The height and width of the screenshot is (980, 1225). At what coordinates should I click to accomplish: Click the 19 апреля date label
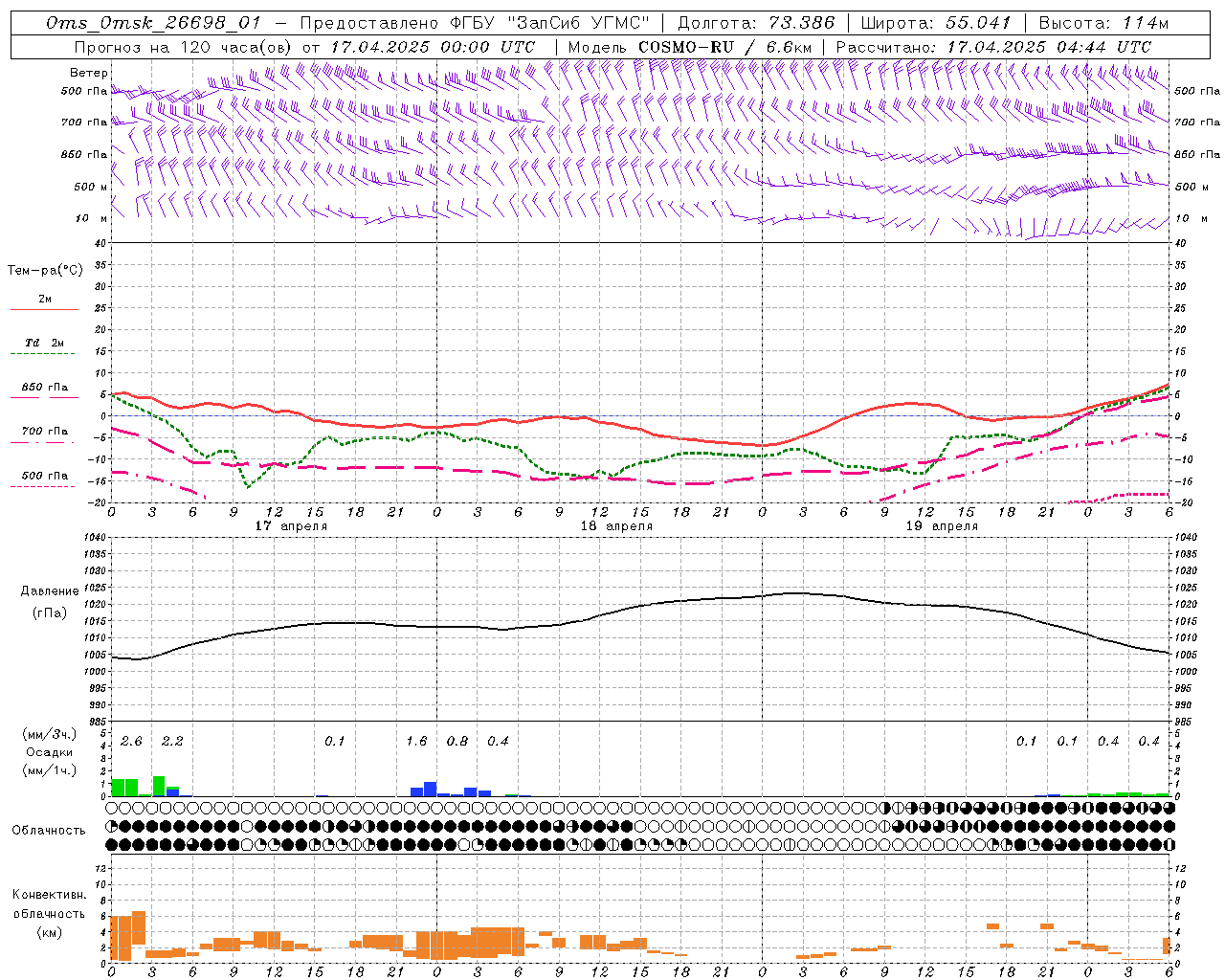942,526
